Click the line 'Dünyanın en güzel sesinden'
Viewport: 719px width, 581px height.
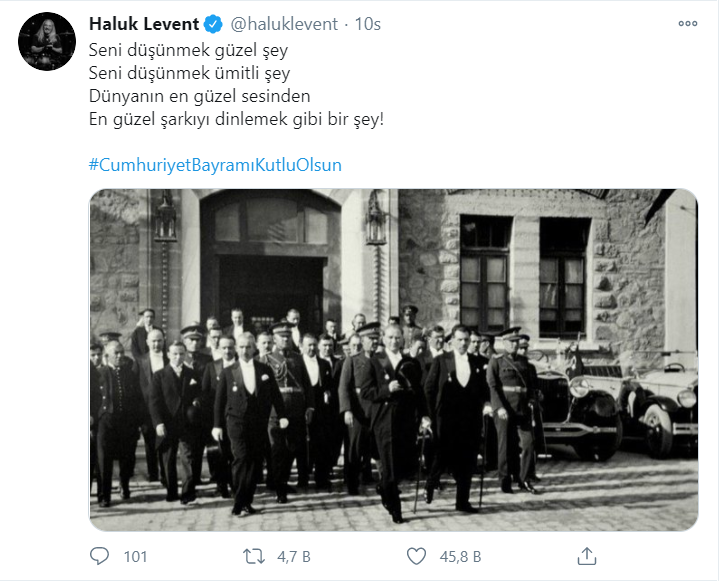pos(199,96)
